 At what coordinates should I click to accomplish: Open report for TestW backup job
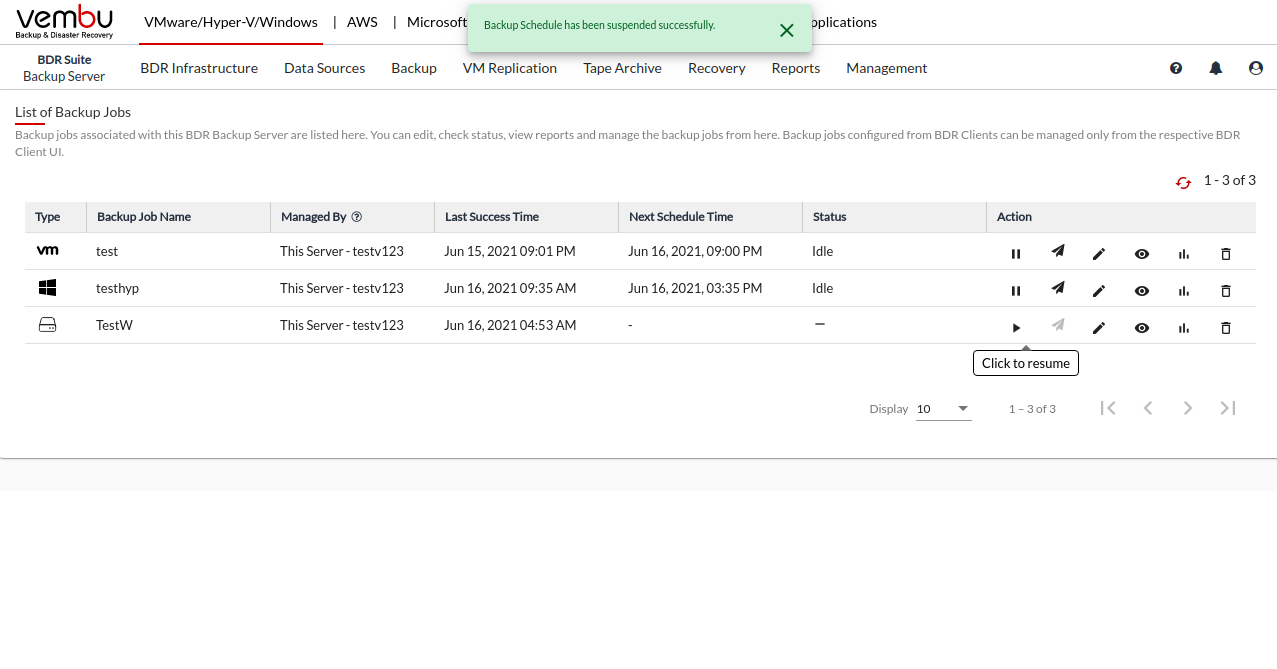1184,328
